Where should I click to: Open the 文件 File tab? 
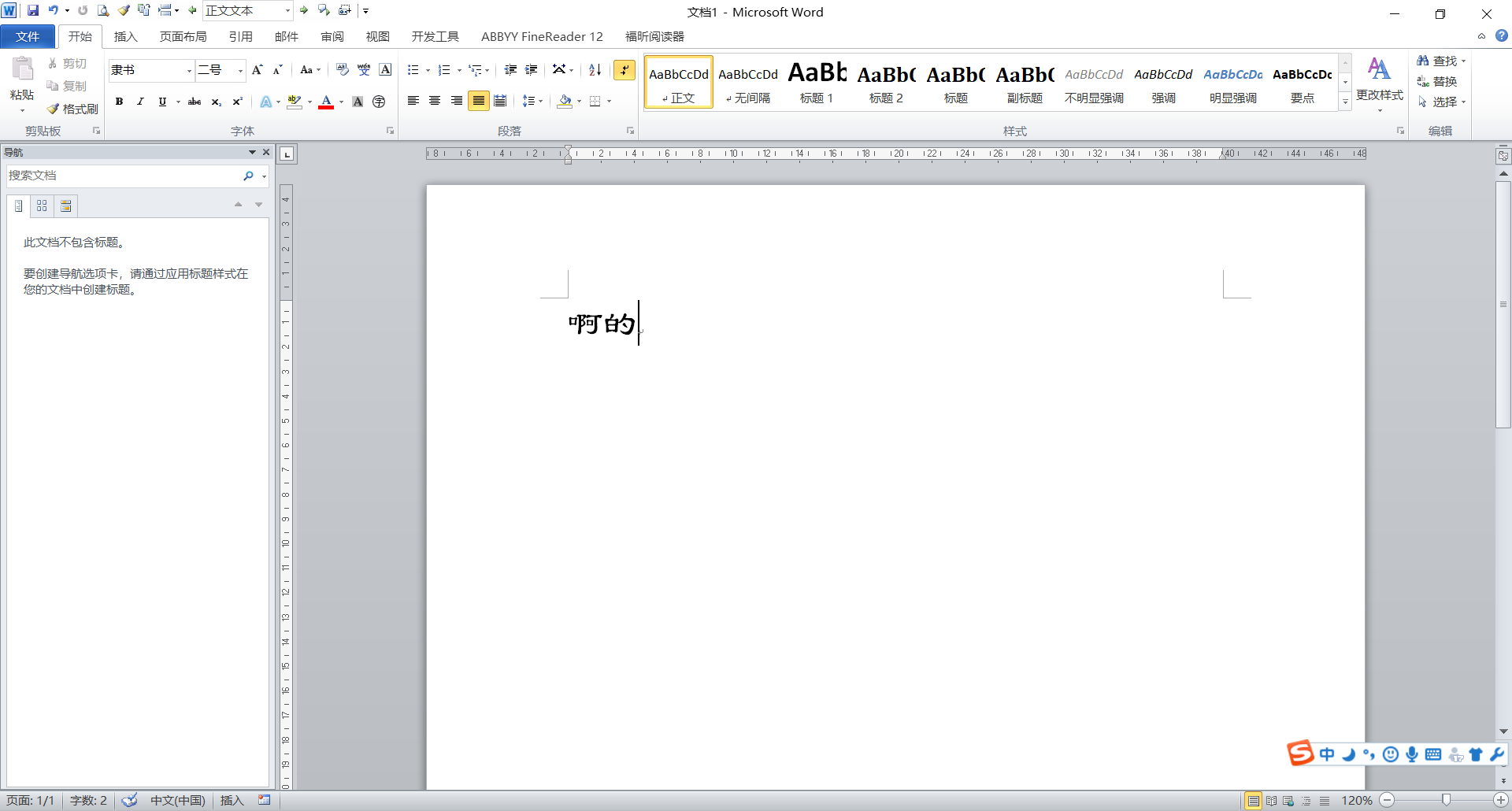coord(28,36)
